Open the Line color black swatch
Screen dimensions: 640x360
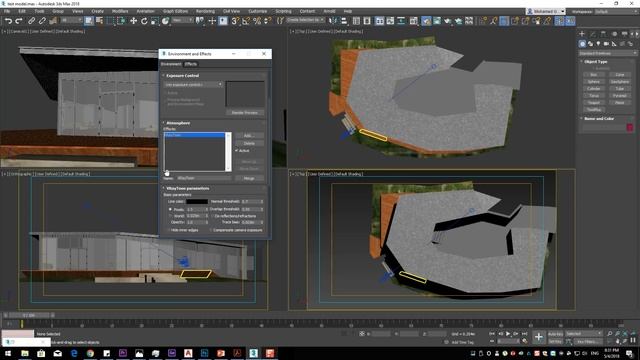[197, 202]
